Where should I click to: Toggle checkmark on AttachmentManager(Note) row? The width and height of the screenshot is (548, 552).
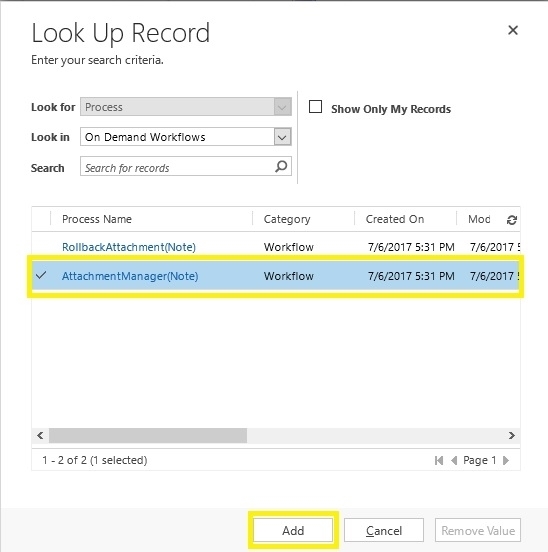pyautogui.click(x=41, y=275)
